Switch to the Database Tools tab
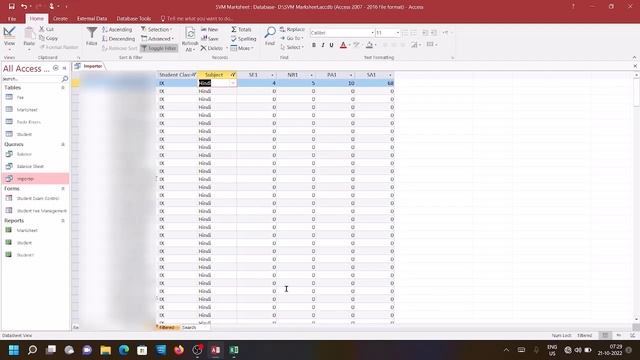Image resolution: width=640 pixels, height=360 pixels. pos(133,19)
